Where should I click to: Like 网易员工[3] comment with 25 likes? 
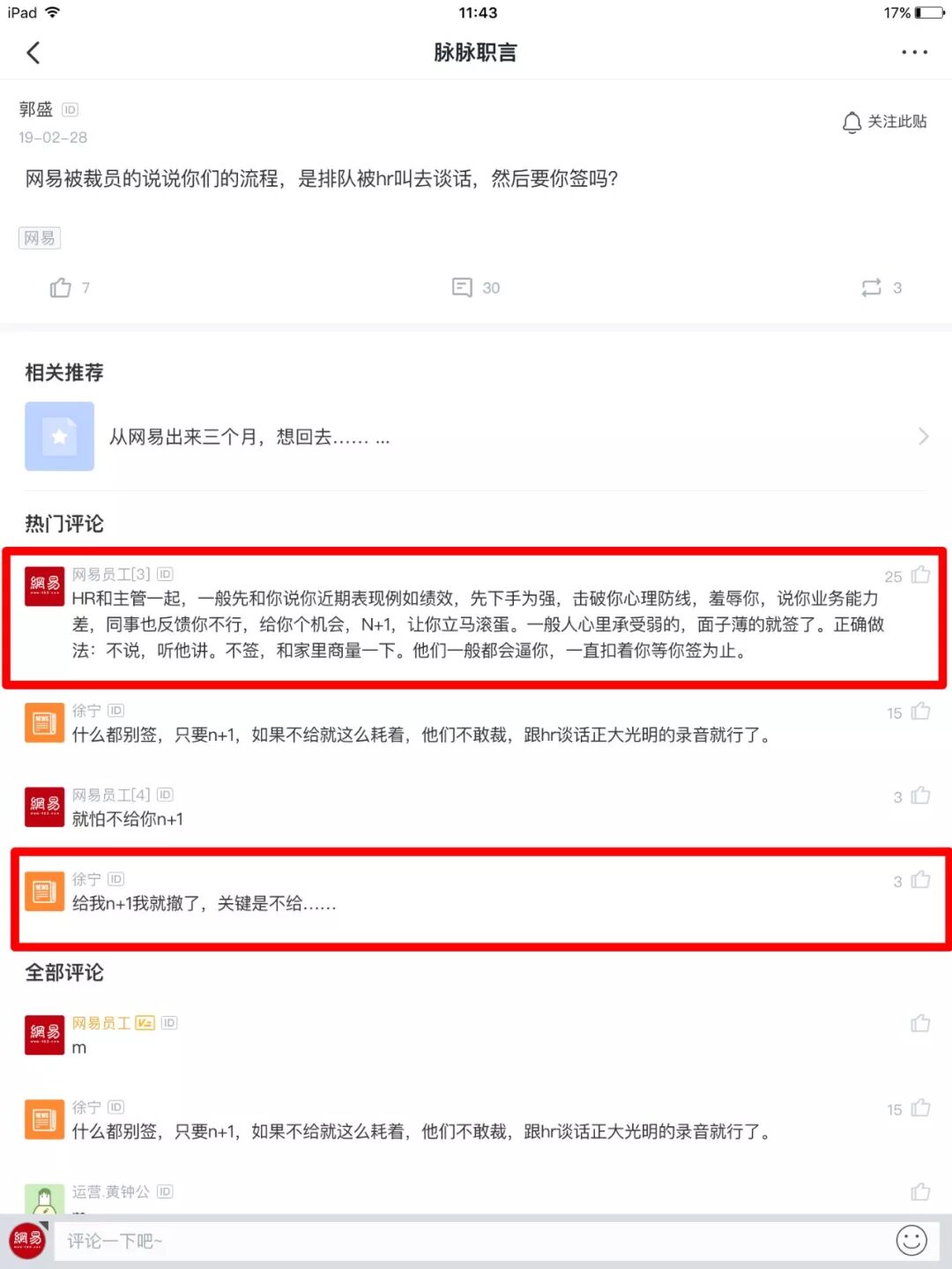920,575
